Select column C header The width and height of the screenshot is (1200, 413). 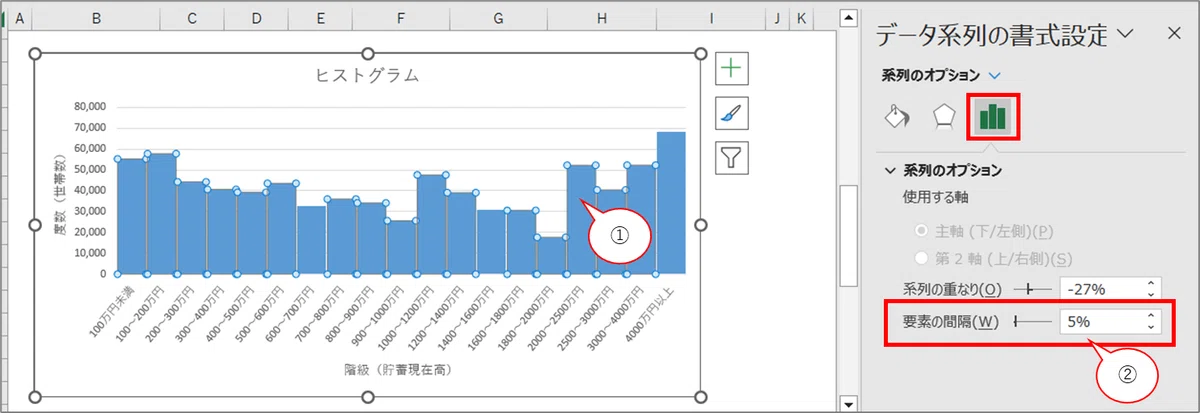coord(192,18)
